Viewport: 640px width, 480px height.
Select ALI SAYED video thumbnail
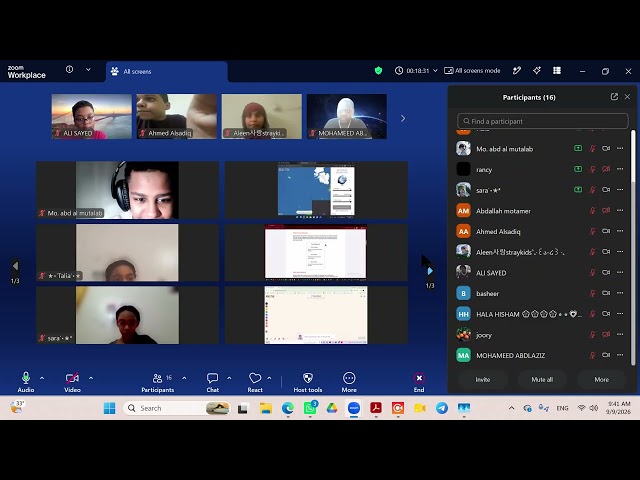[x=92, y=116]
